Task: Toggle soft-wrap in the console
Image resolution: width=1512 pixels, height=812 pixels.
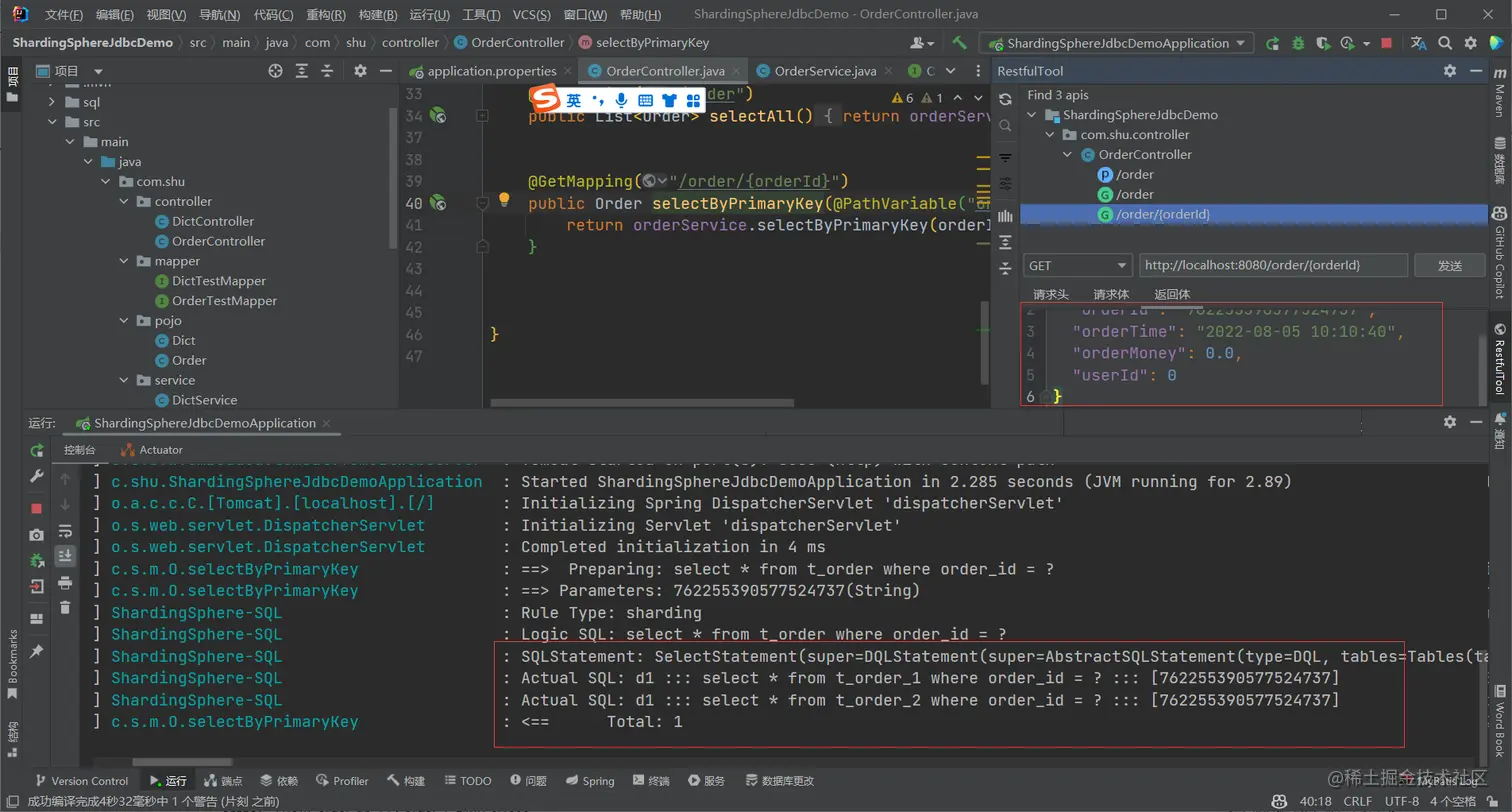Action: 65,530
